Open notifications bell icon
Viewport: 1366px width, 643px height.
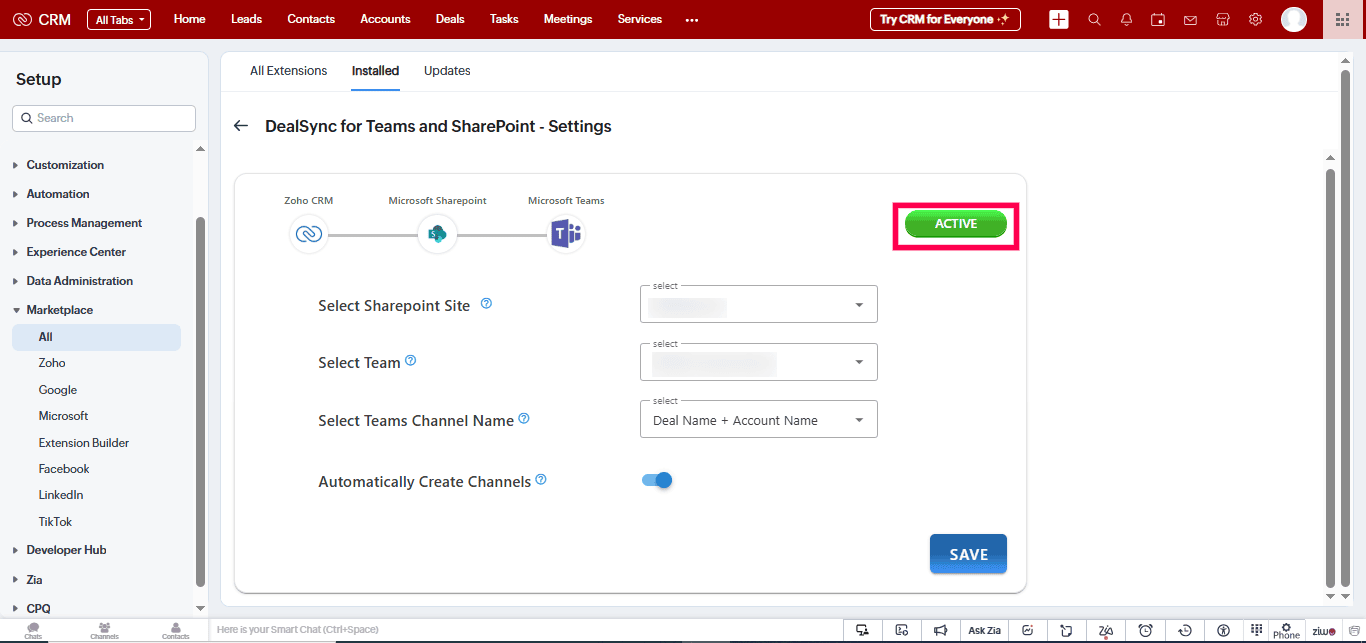[x=1127, y=19]
